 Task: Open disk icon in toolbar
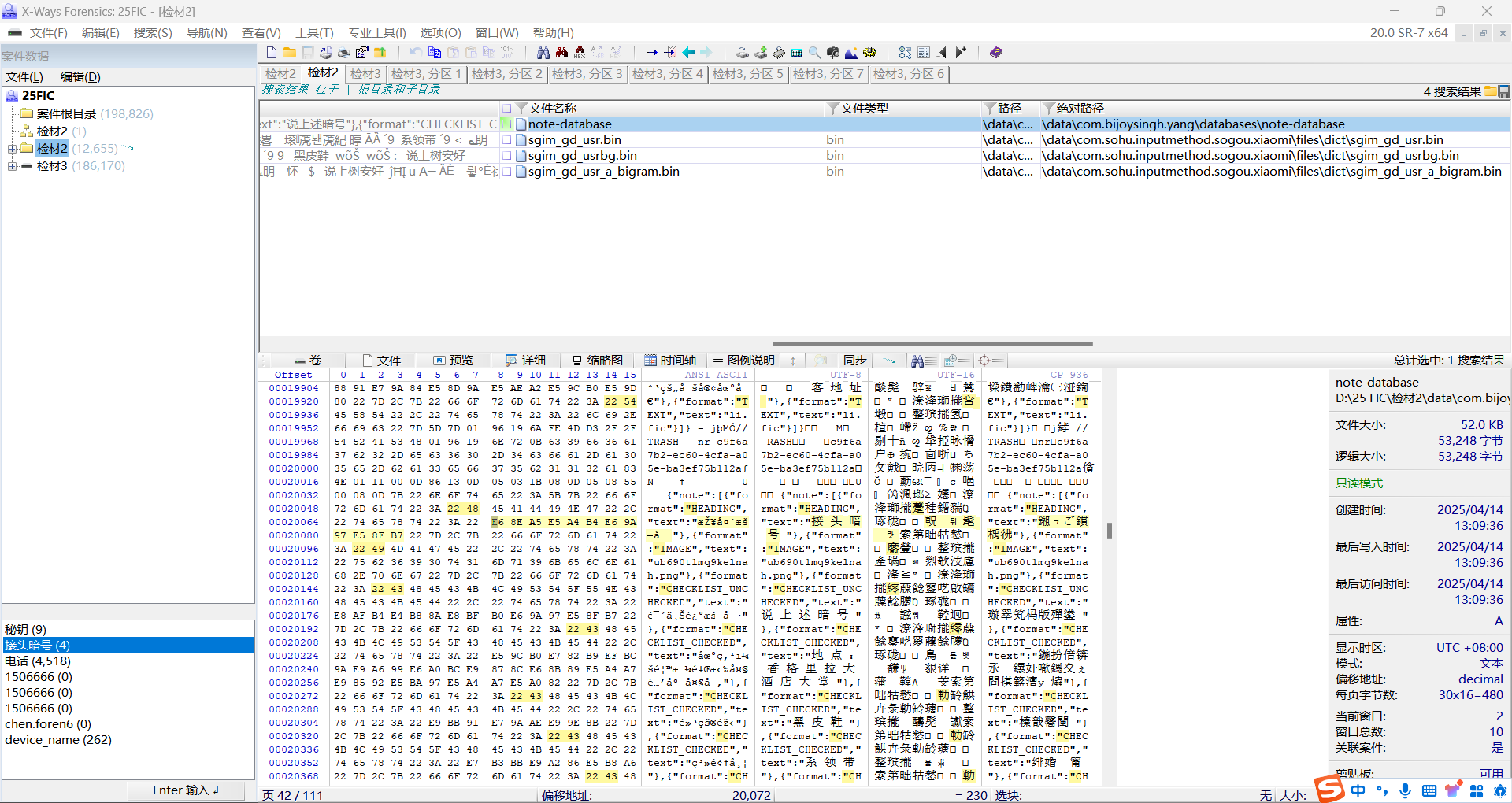tap(743, 53)
